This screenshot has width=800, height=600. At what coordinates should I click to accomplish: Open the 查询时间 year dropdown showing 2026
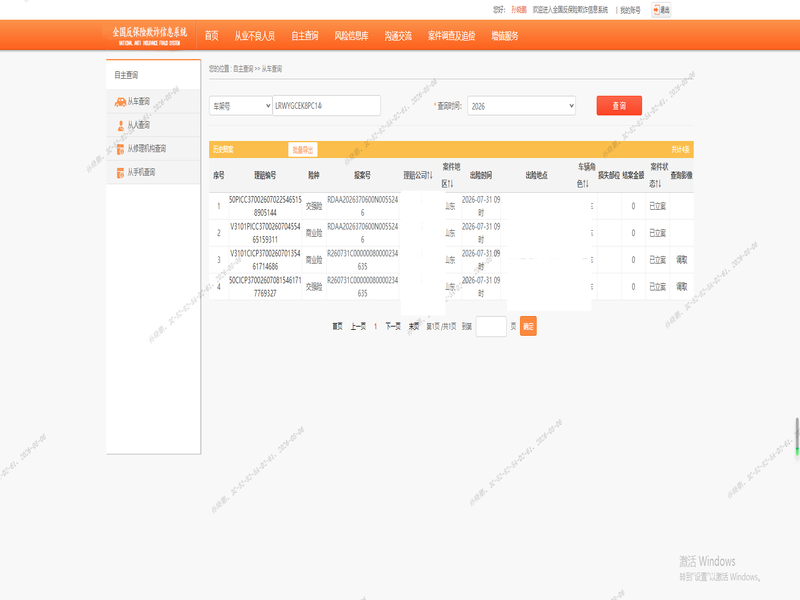coord(521,106)
